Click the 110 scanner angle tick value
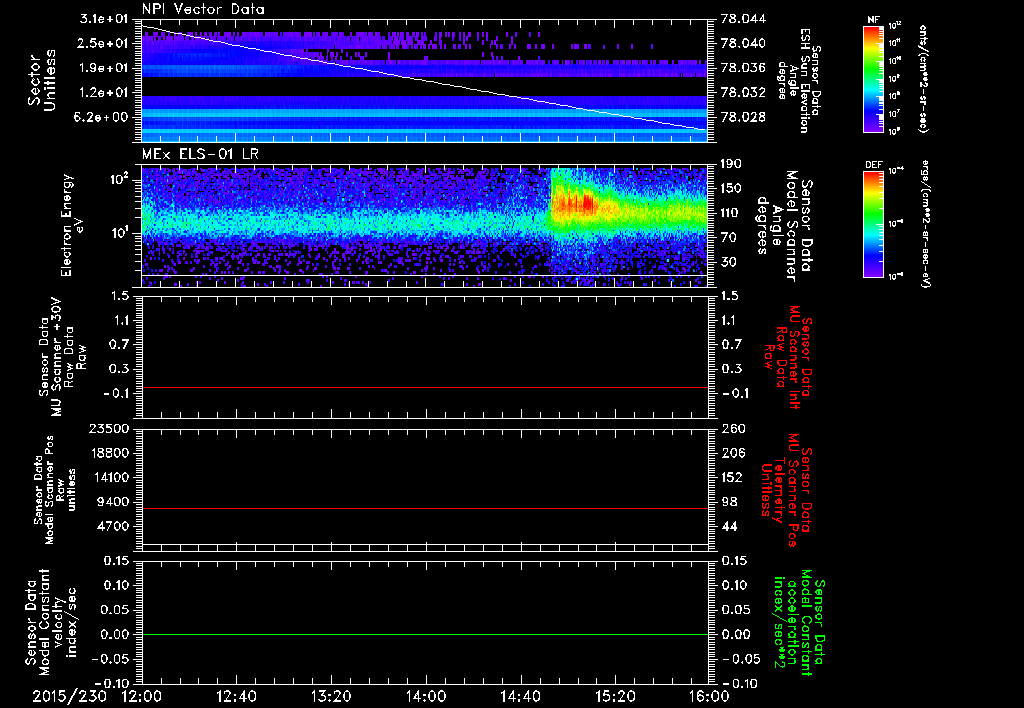The image size is (1024, 708). pyautogui.click(x=732, y=213)
